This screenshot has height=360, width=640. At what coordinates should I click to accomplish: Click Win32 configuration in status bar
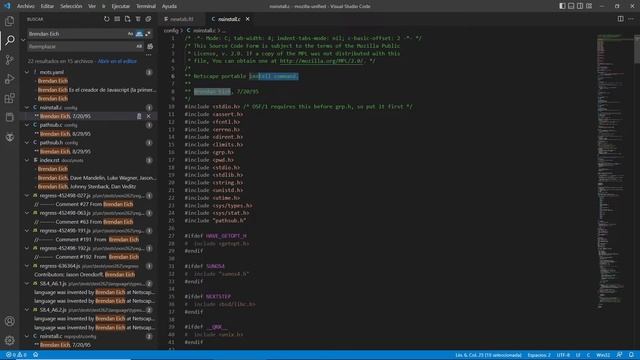603,355
